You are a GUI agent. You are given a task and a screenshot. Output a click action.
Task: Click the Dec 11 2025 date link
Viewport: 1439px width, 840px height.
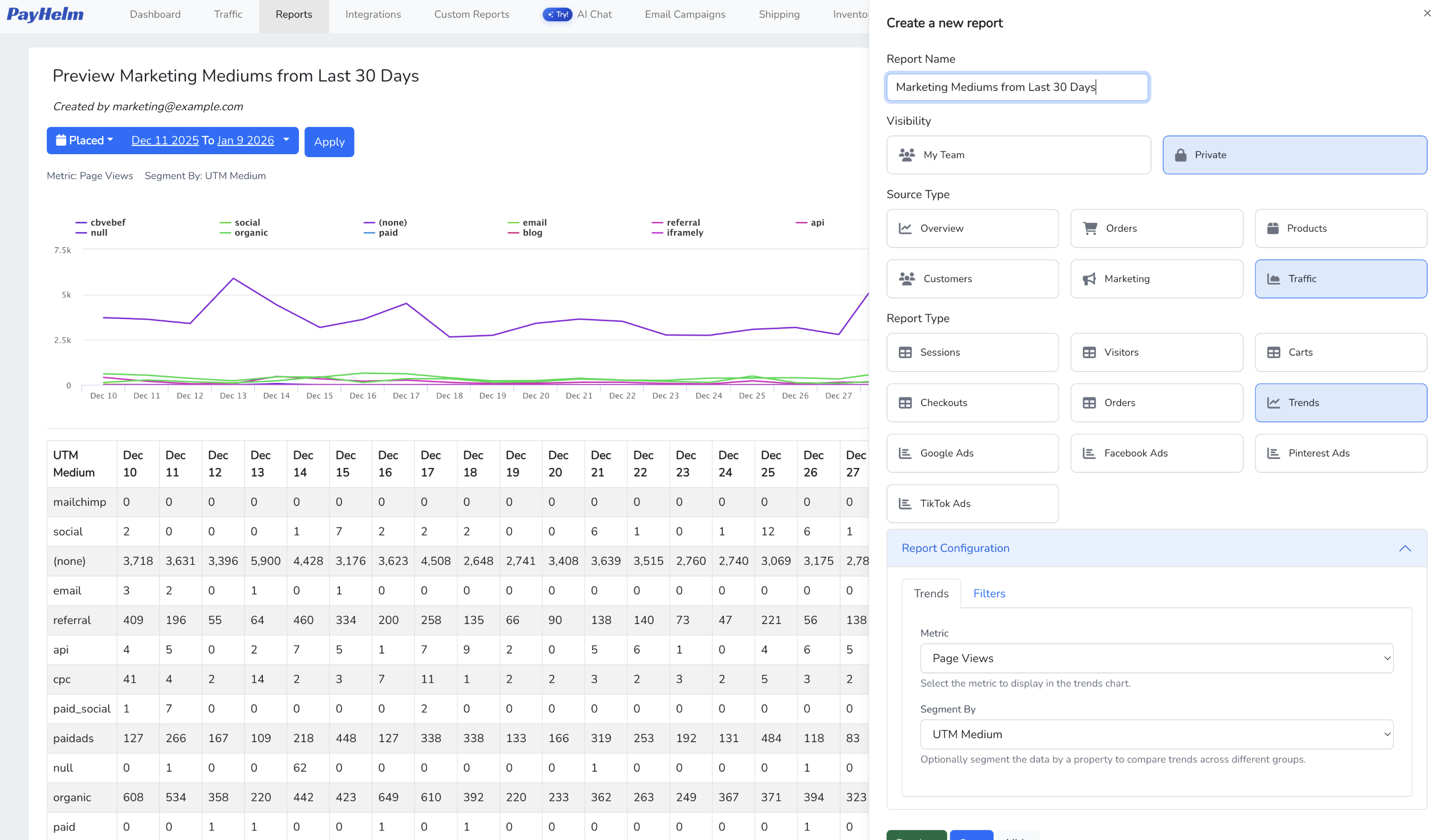coord(165,140)
